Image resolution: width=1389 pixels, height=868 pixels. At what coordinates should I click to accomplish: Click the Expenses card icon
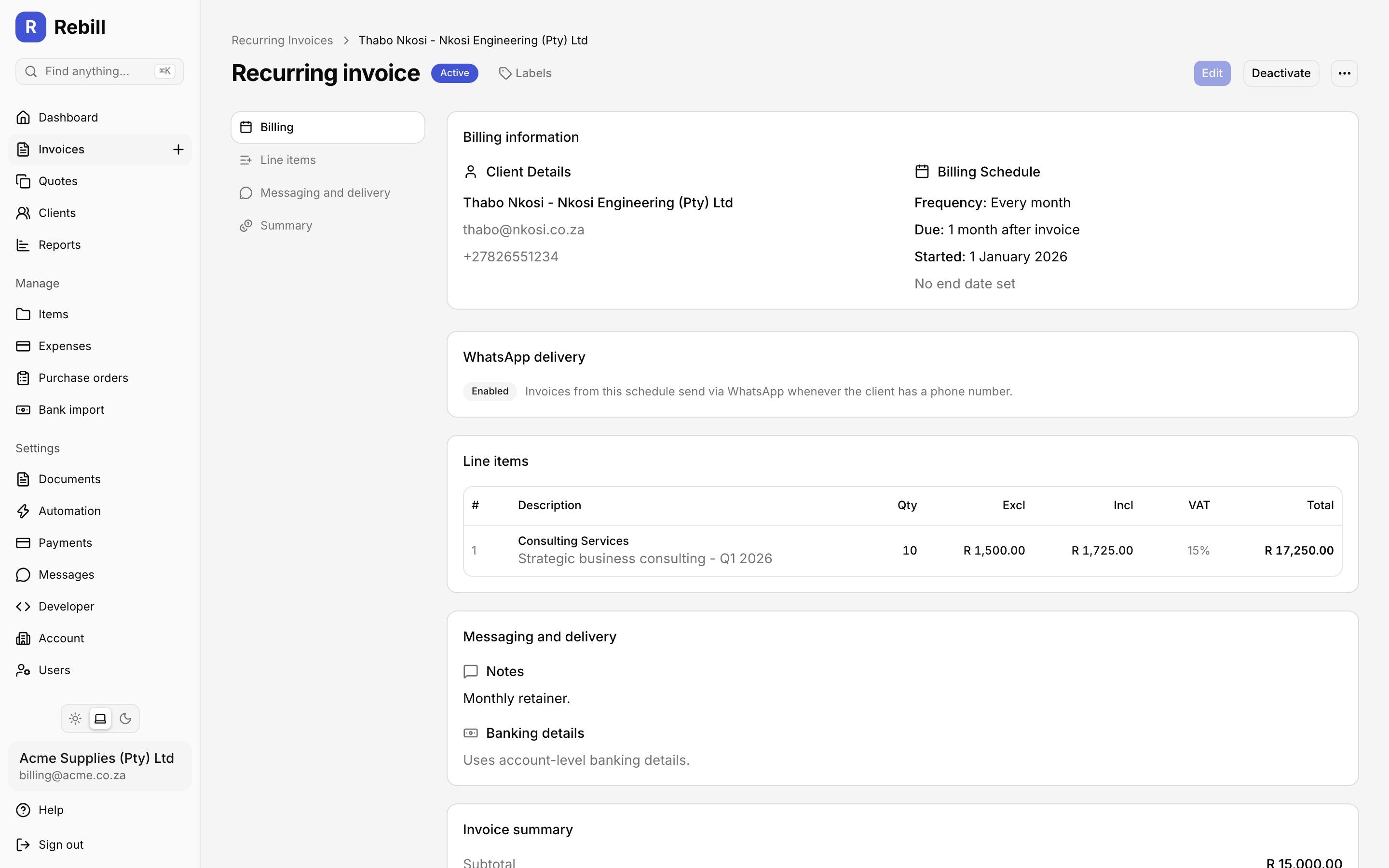click(23, 346)
